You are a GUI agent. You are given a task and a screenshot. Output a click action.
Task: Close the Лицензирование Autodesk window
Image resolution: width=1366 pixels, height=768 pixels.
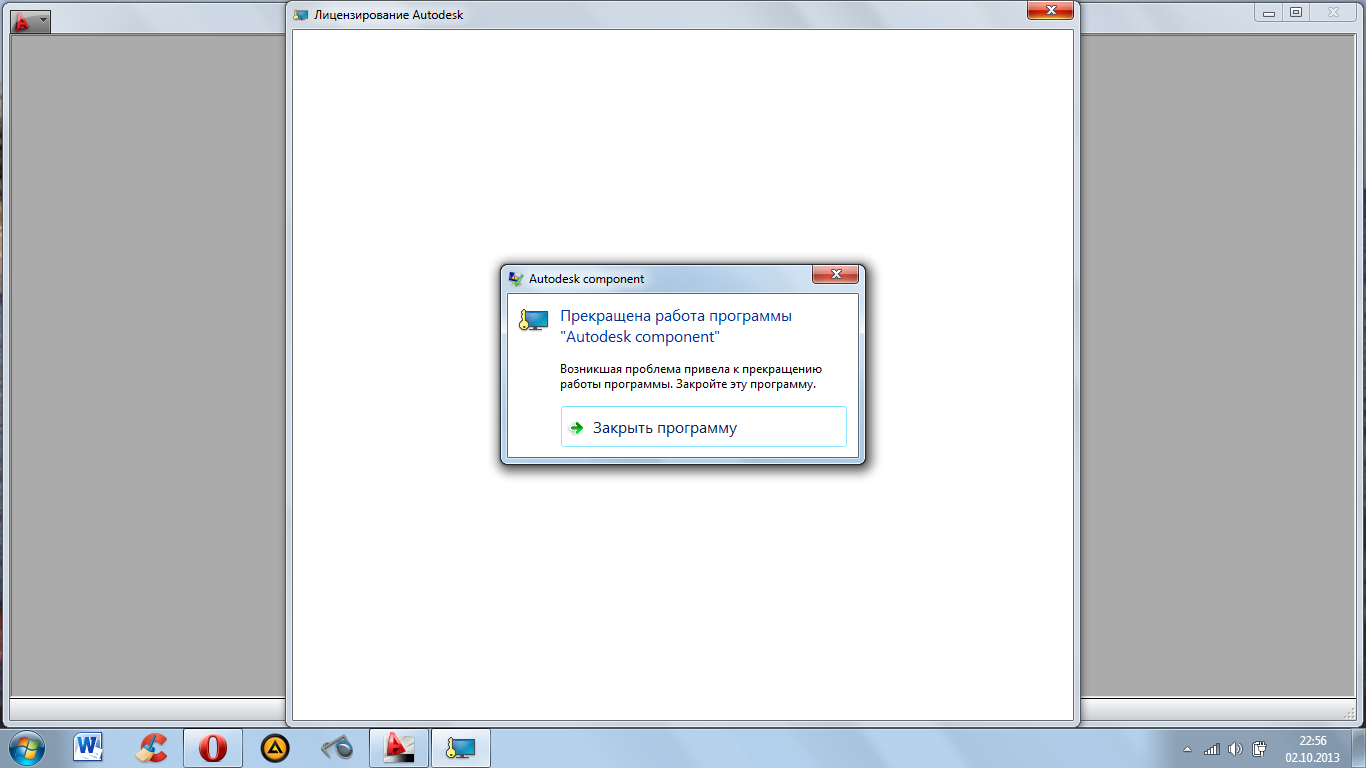click(x=1051, y=11)
